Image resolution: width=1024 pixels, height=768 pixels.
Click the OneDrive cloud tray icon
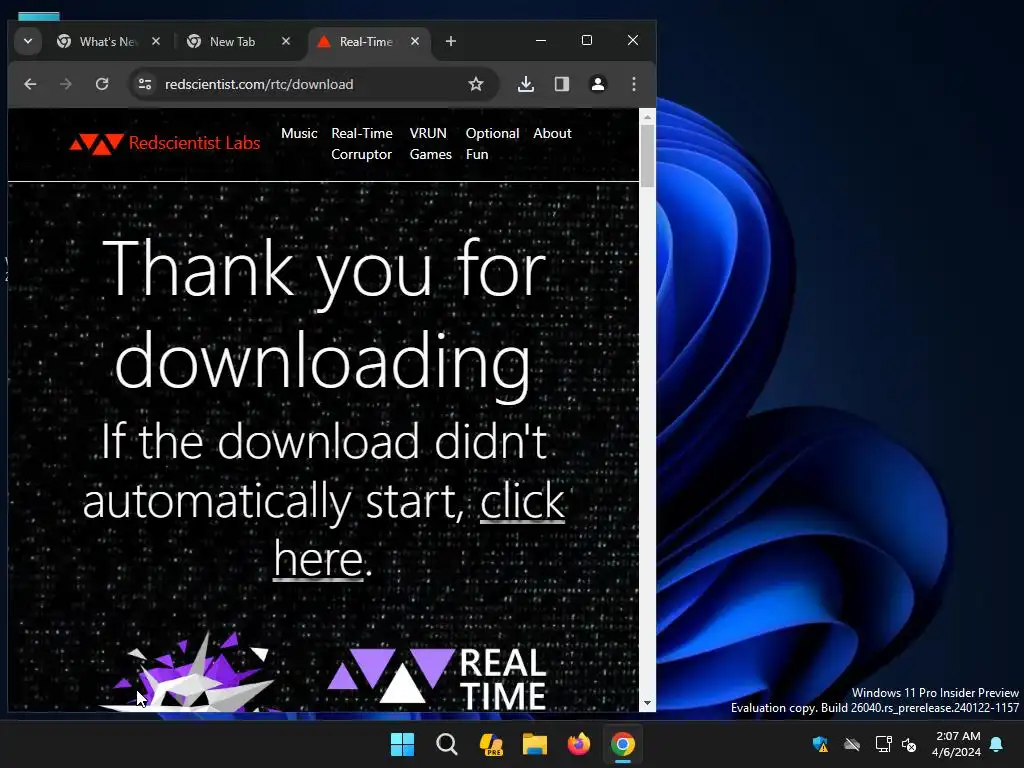click(852, 744)
